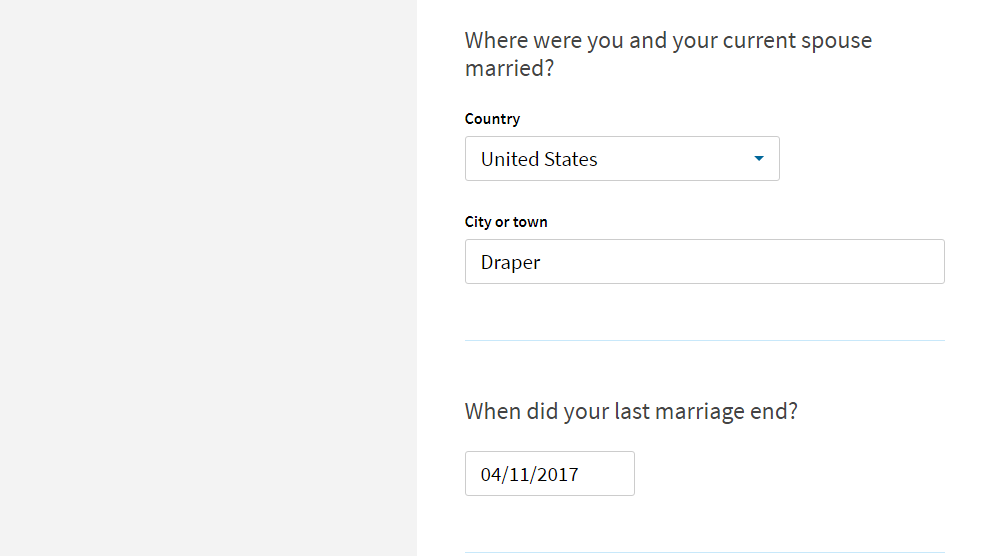Click the blue caret arrow in Country selector

click(x=759, y=158)
